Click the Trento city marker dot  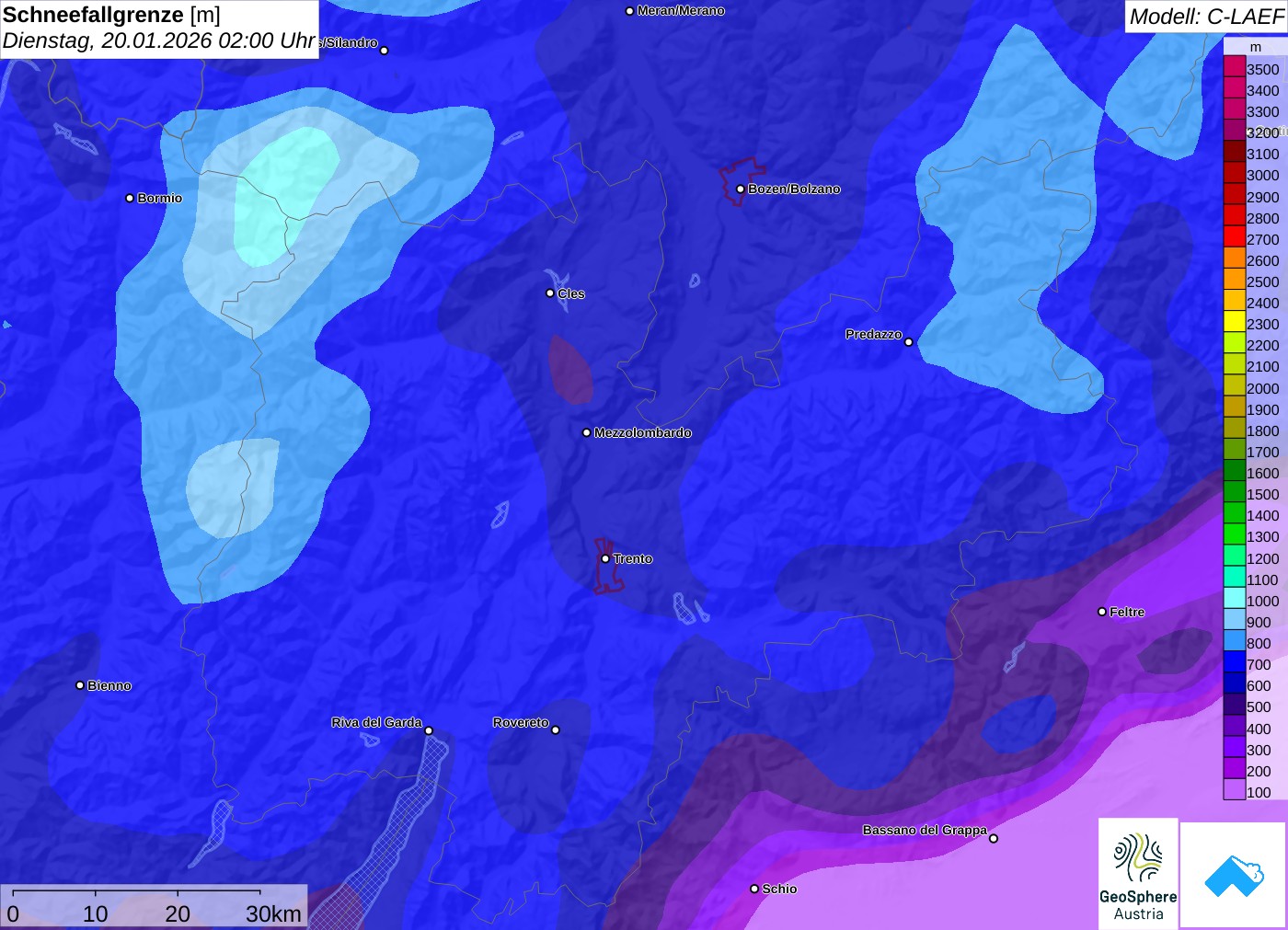(x=605, y=559)
